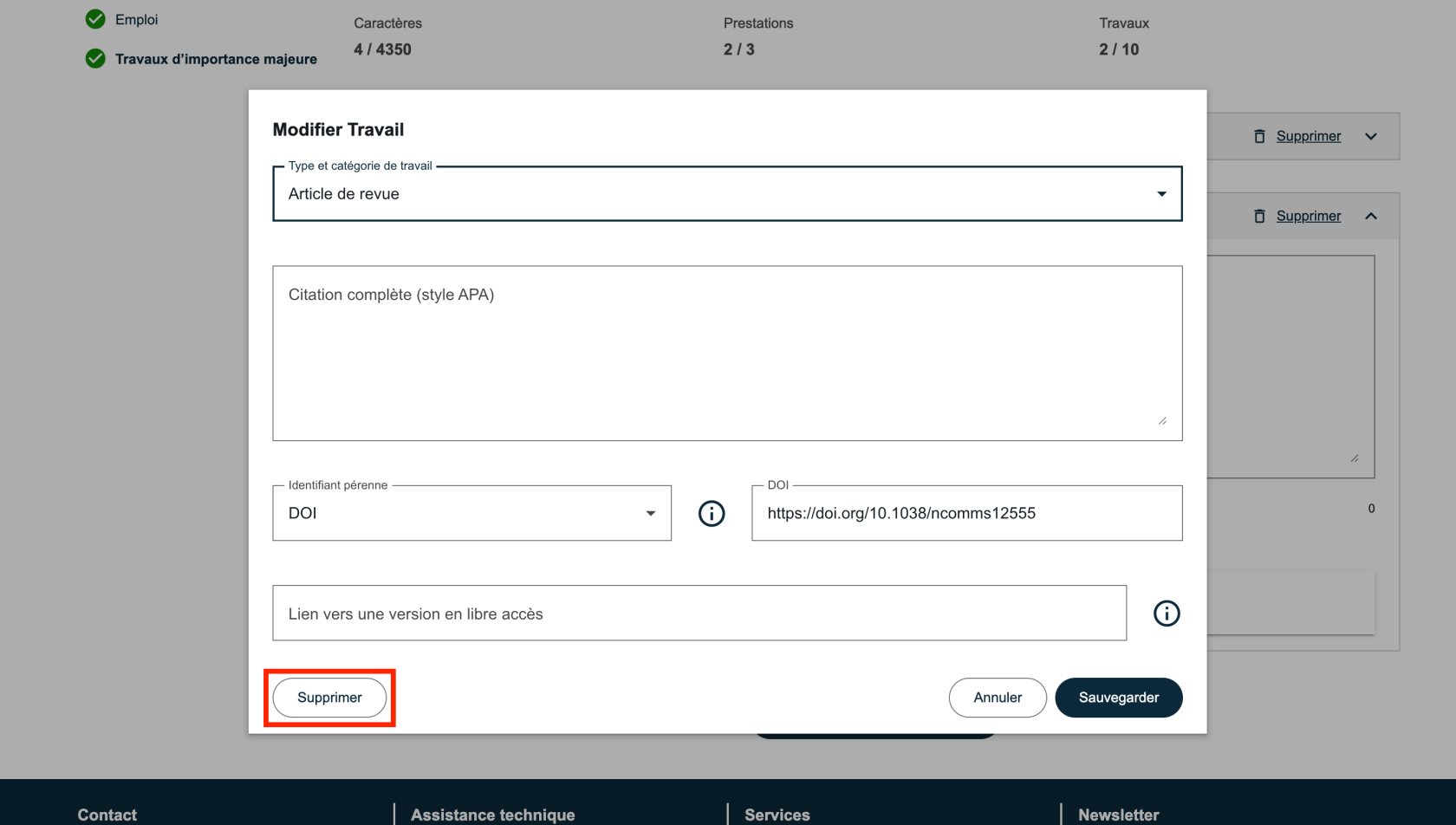Cancel editing with the Annuler button
The height and width of the screenshot is (825, 1456).
pos(997,698)
